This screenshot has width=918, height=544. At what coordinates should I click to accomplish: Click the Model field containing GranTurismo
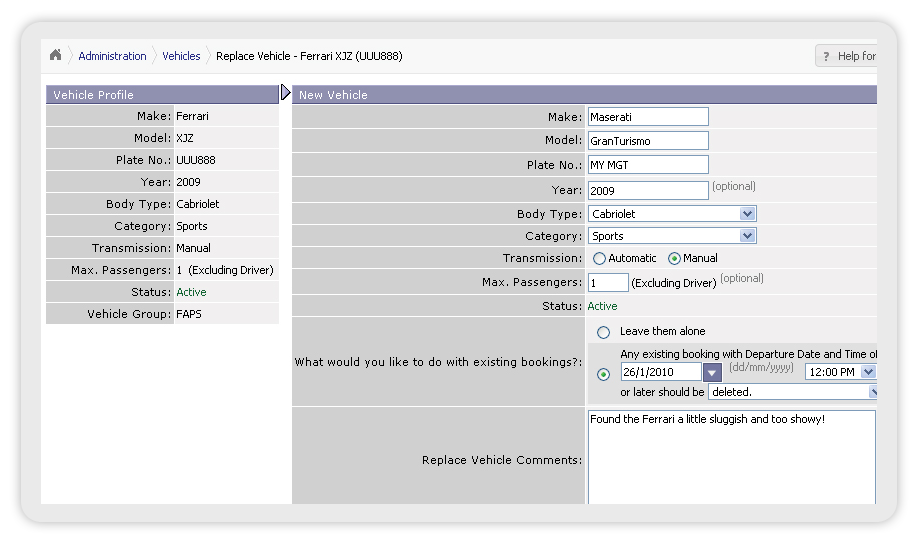(x=648, y=141)
